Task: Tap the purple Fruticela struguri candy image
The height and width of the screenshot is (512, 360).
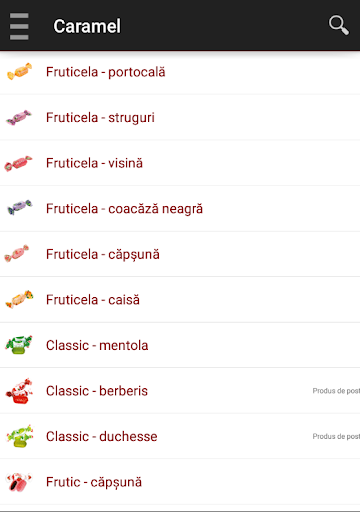Action: coord(19,117)
